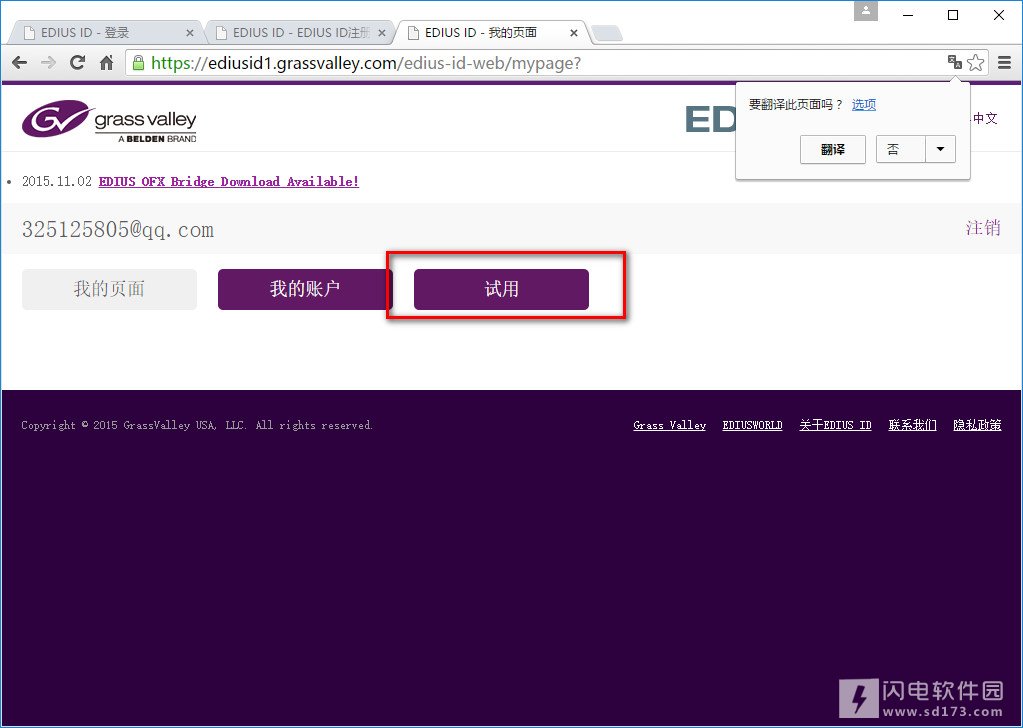
Task: Open the 选项 options in translate popup
Action: point(862,104)
